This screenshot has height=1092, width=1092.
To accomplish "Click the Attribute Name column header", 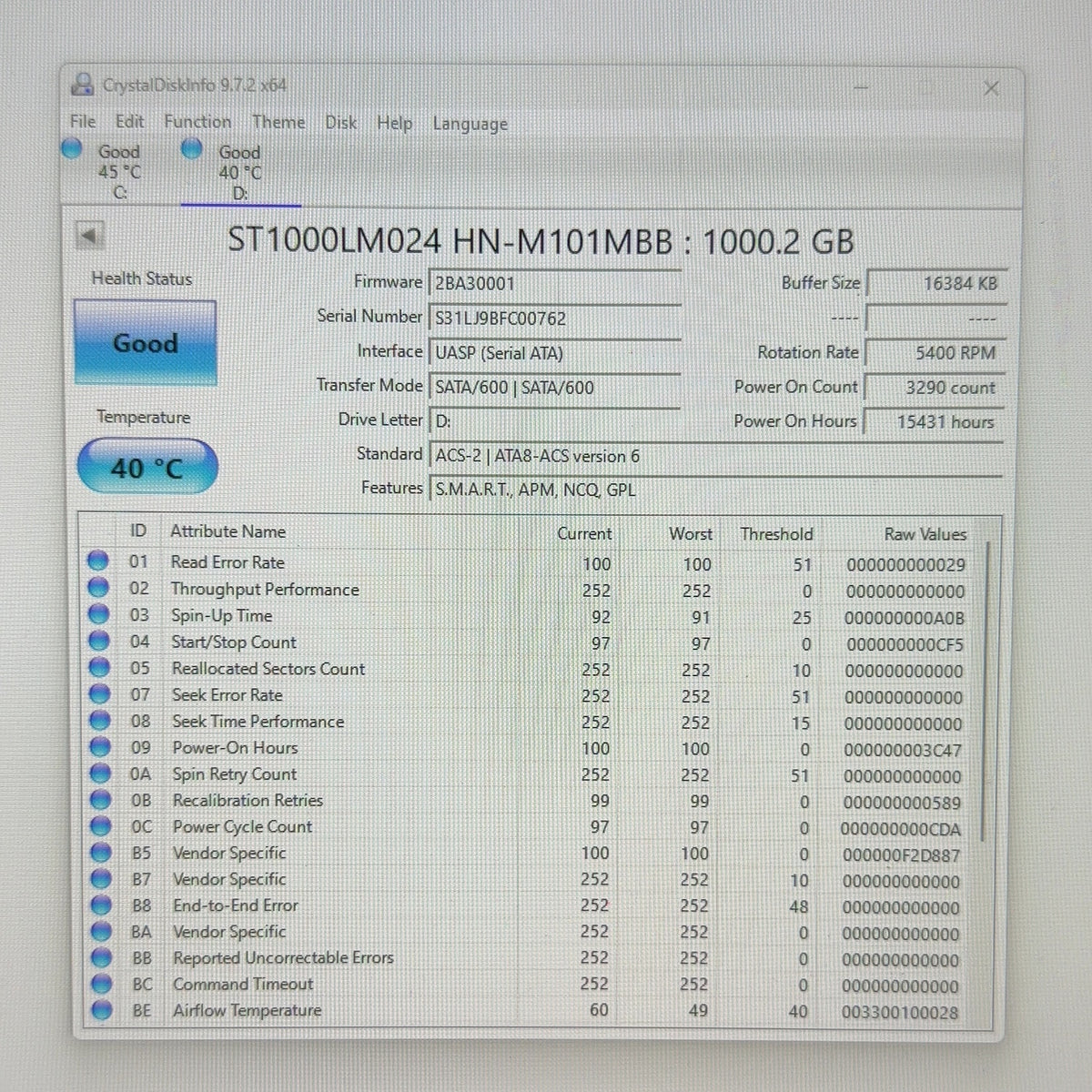I will 227,531.
